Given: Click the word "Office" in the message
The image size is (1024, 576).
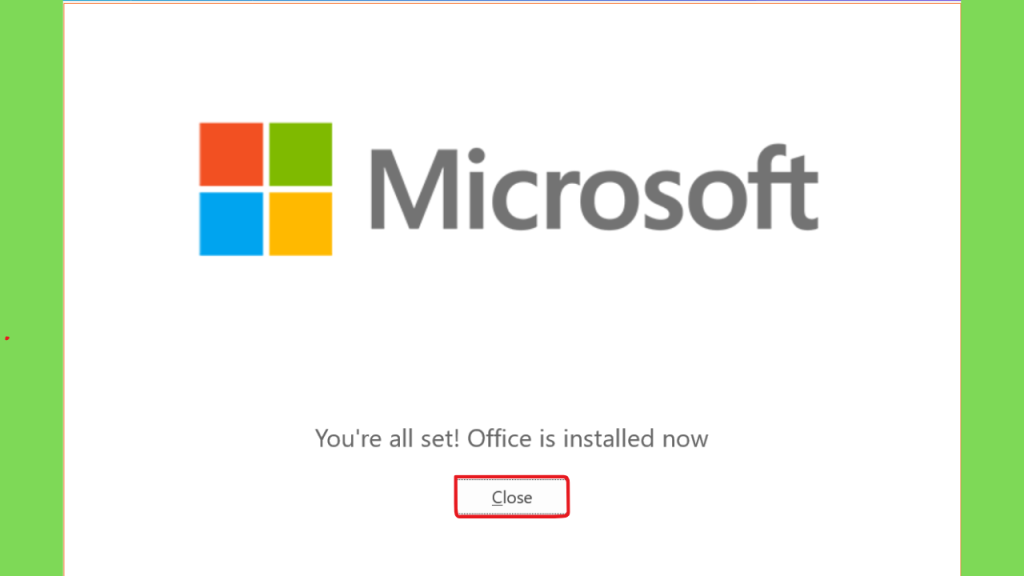Looking at the screenshot, I should click(500, 438).
